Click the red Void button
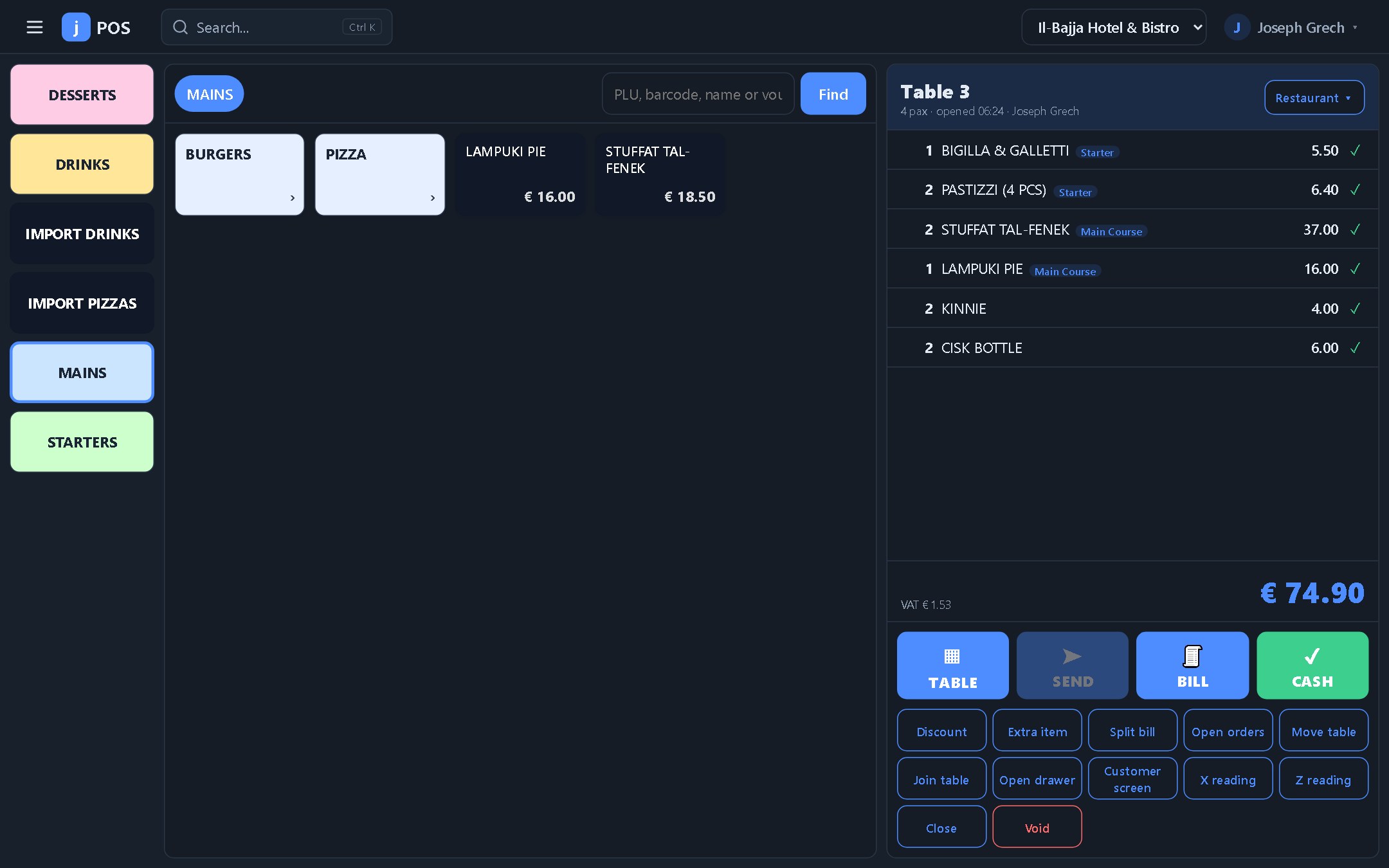This screenshot has width=1389, height=868. pos(1037,827)
